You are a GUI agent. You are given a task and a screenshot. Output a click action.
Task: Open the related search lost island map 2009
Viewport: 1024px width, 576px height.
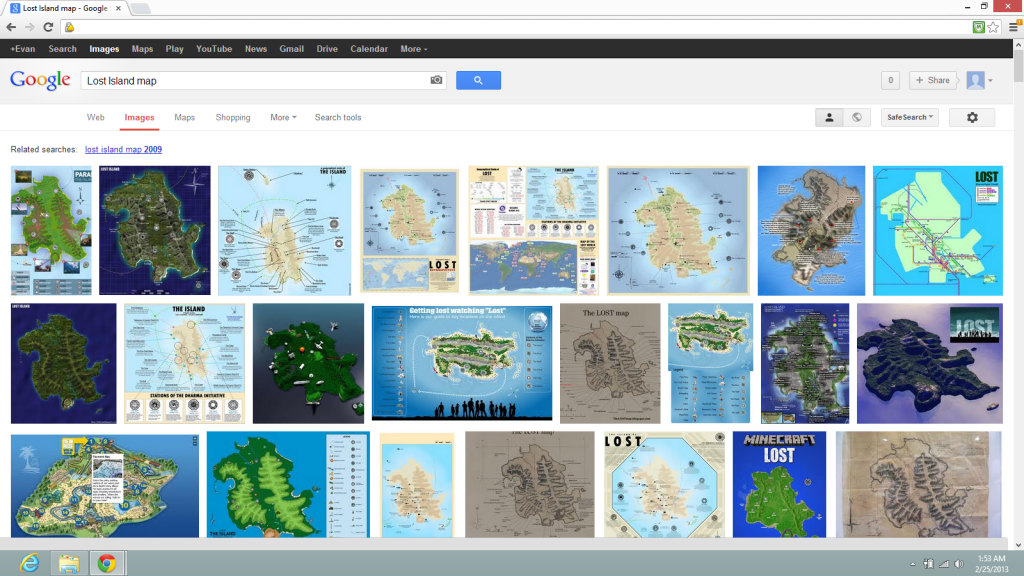(x=123, y=150)
